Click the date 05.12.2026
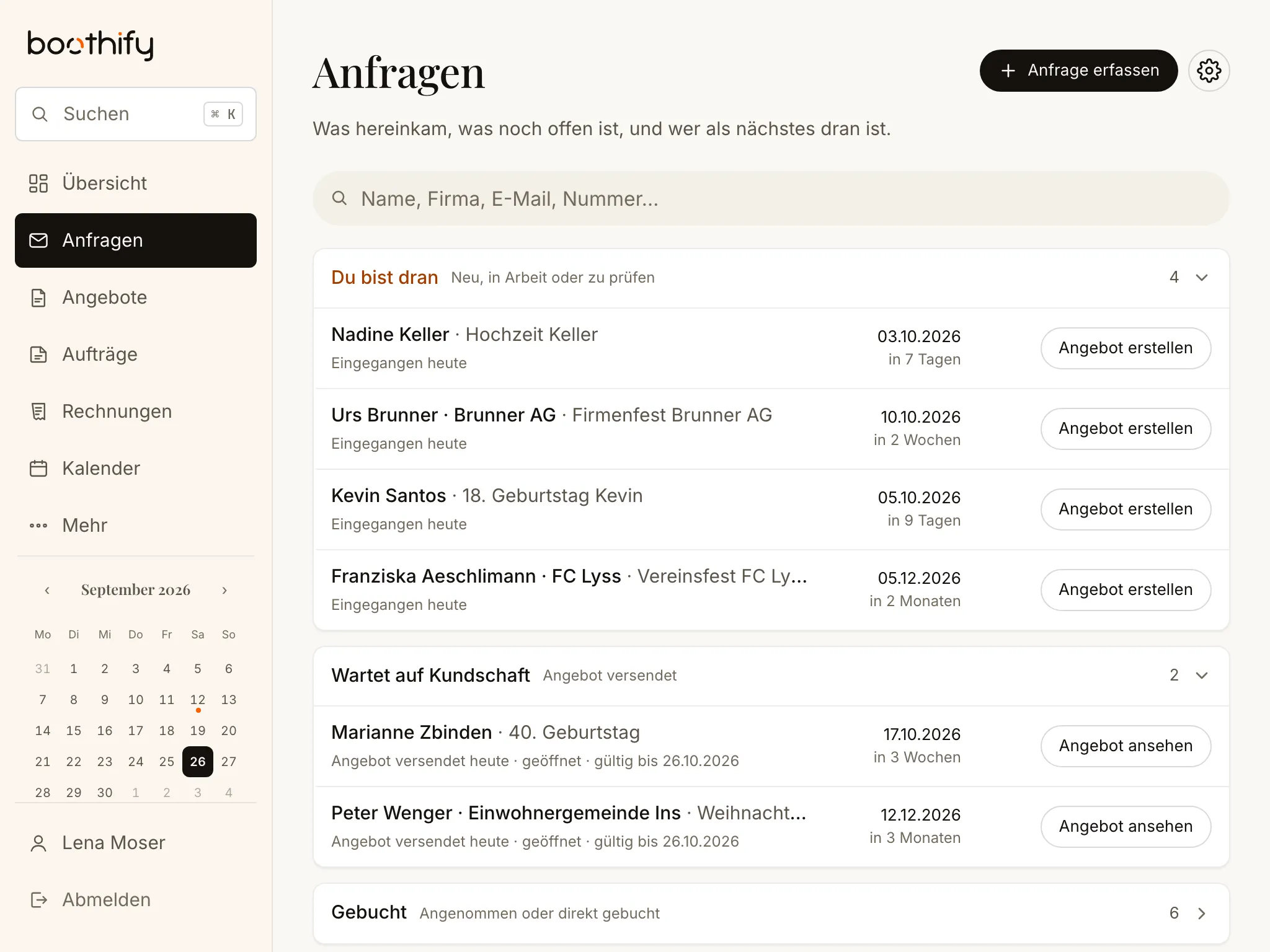This screenshot has height=952, width=1270. (x=919, y=578)
